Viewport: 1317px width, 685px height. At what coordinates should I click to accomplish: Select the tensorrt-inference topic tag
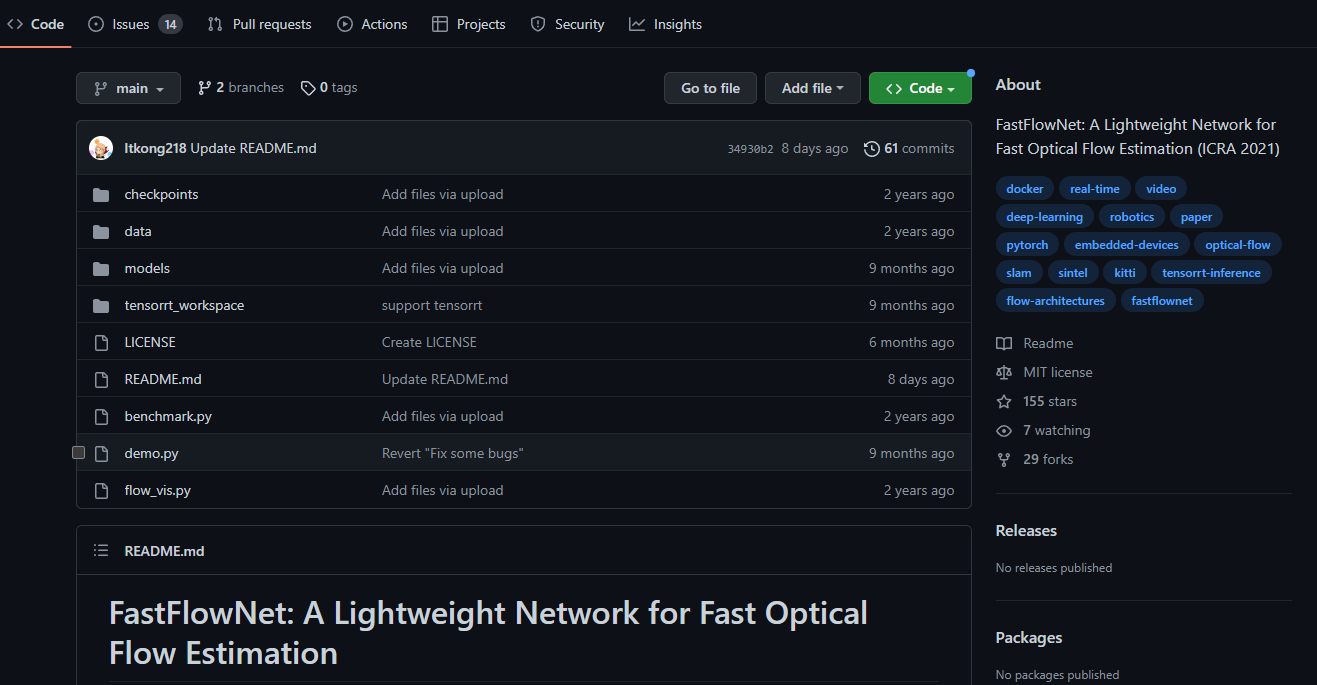(x=1212, y=272)
